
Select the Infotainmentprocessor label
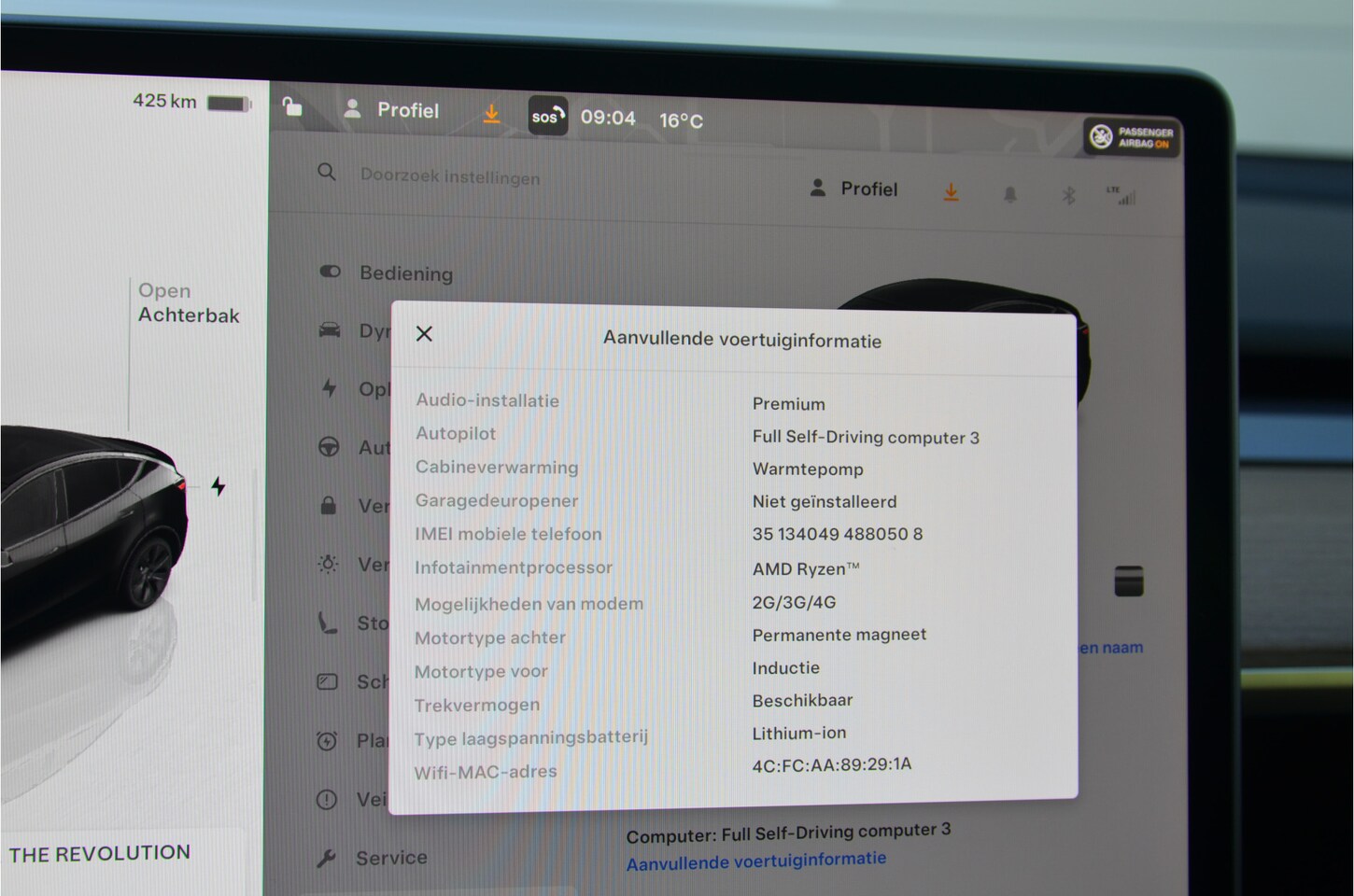tap(514, 567)
